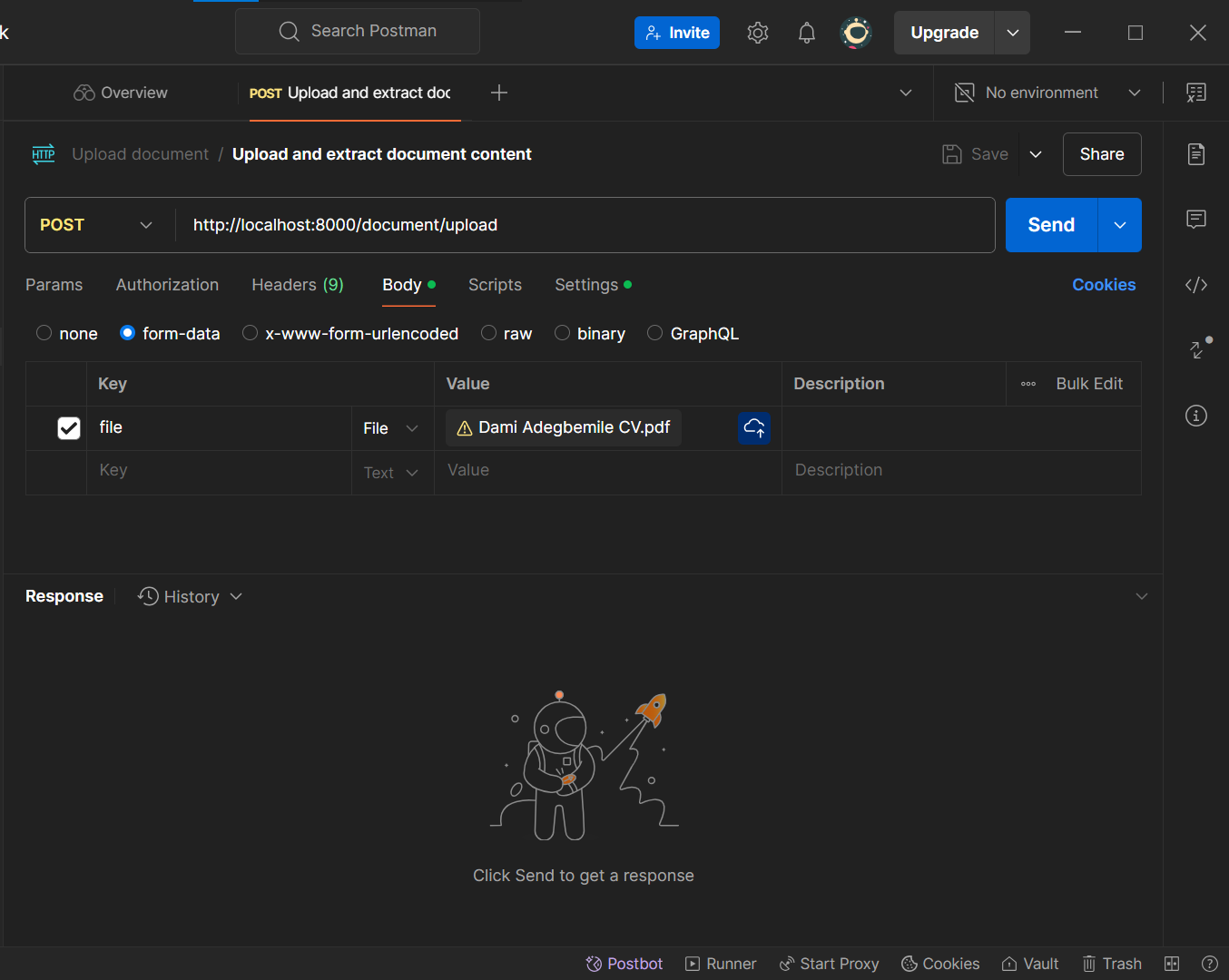This screenshot has width=1229, height=980.
Task: Open Runner in the status bar
Action: pyautogui.click(x=721, y=964)
